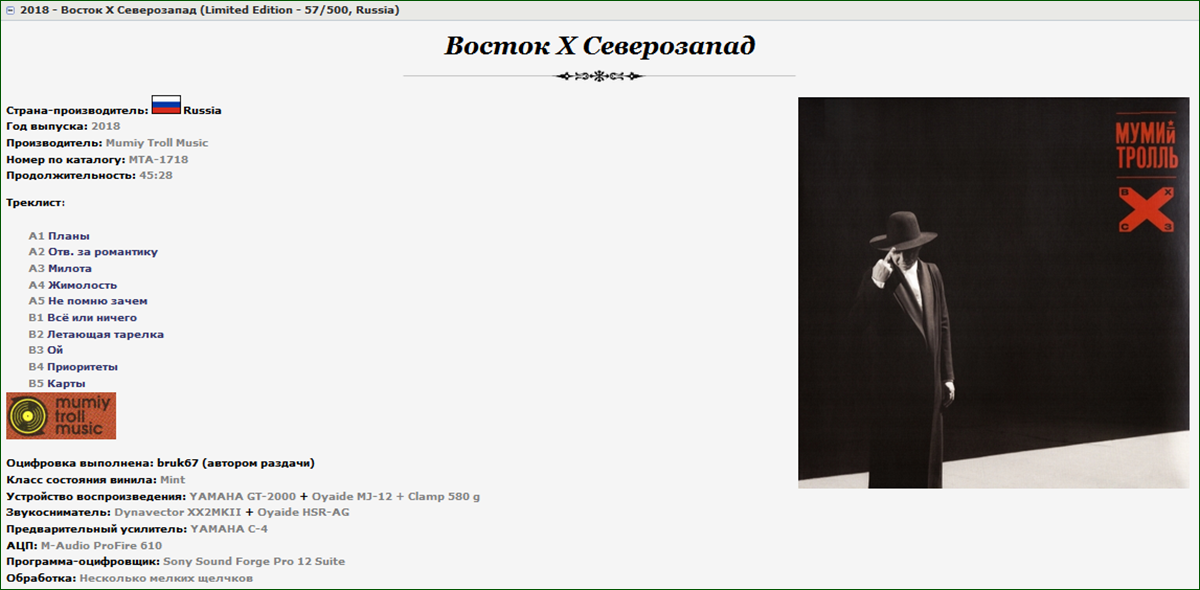Click the processing note Несколько мелких щелчков
The height and width of the screenshot is (590, 1200).
166,579
